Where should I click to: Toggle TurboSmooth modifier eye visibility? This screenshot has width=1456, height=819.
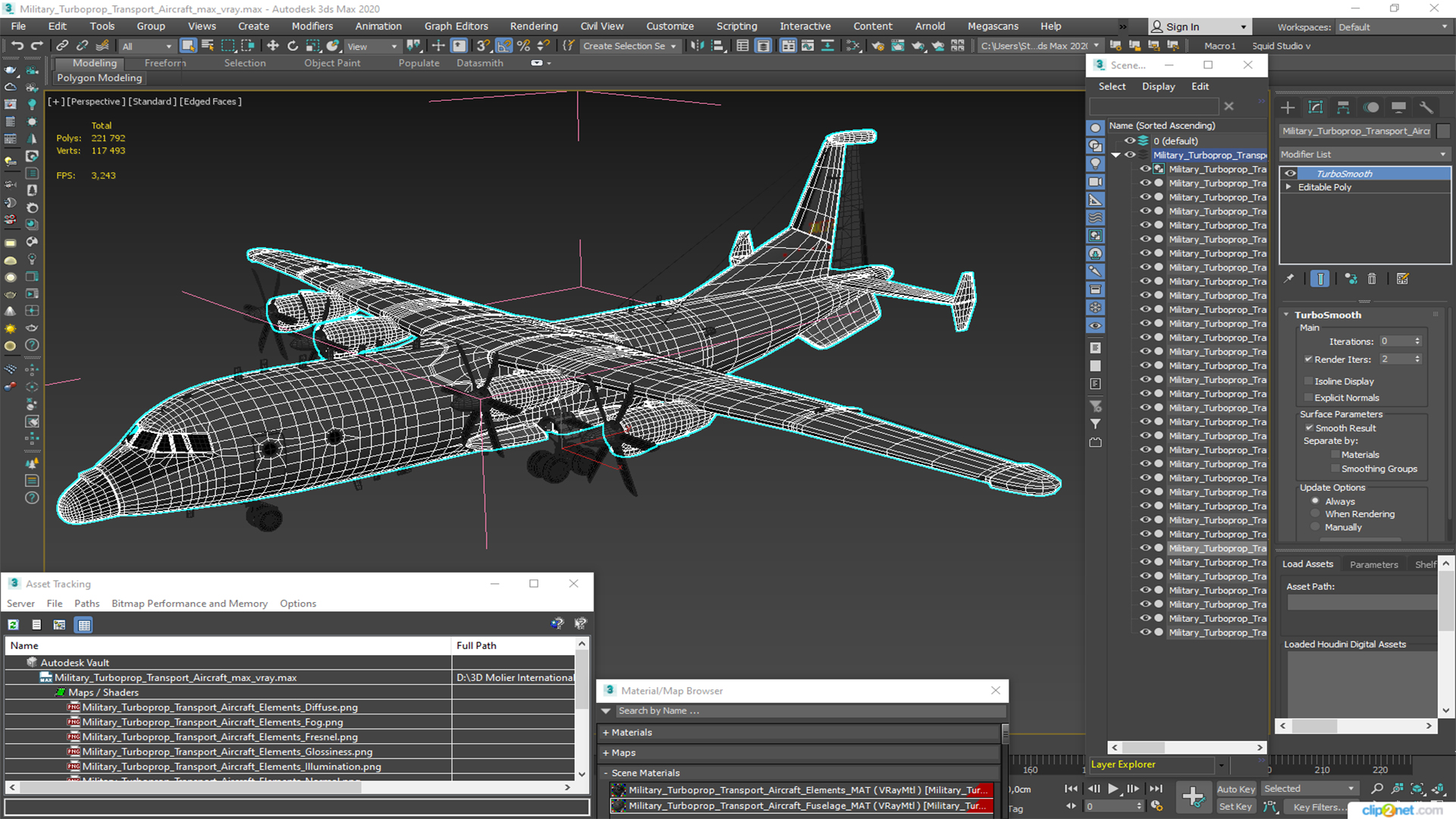tap(1290, 174)
